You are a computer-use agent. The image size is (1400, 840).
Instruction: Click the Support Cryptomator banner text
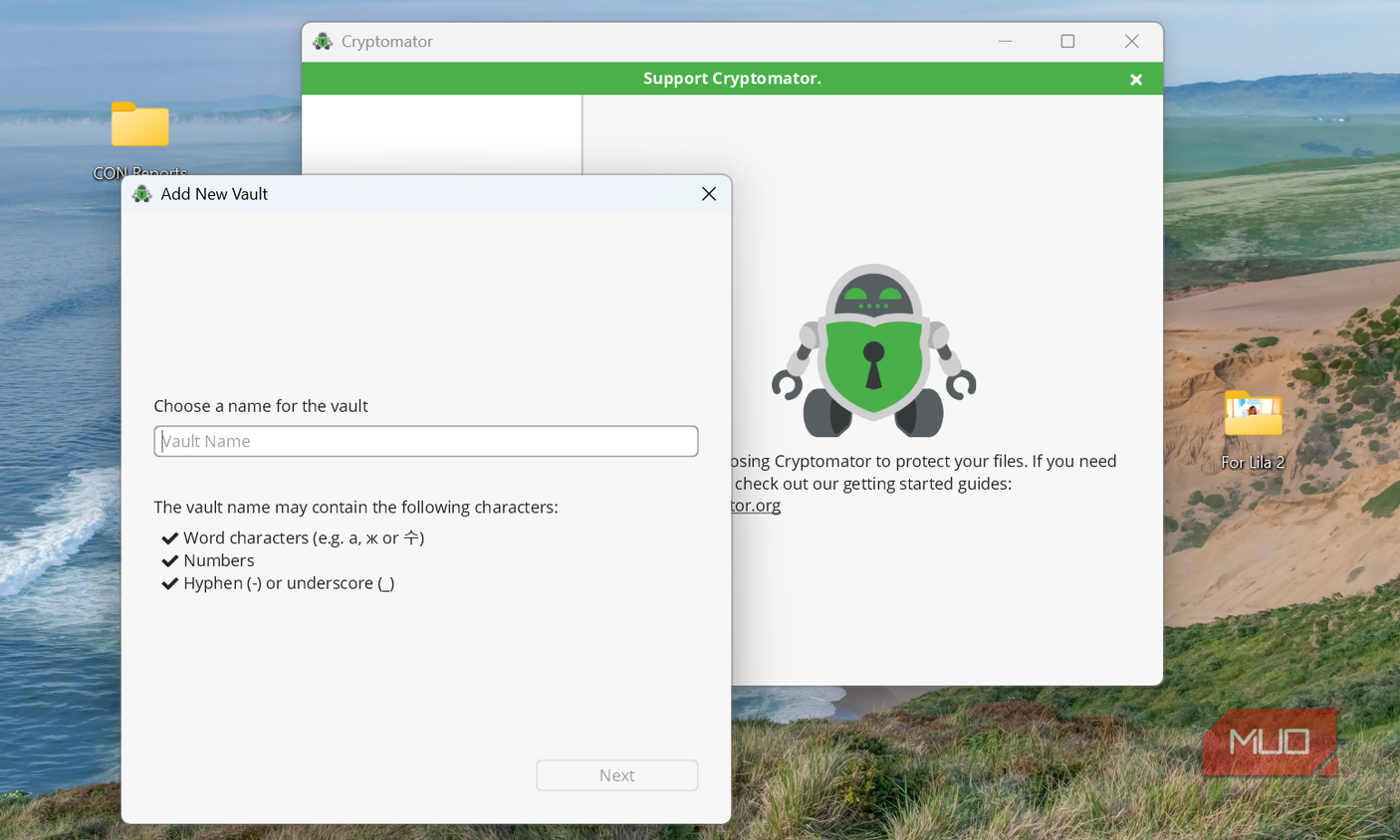click(732, 79)
